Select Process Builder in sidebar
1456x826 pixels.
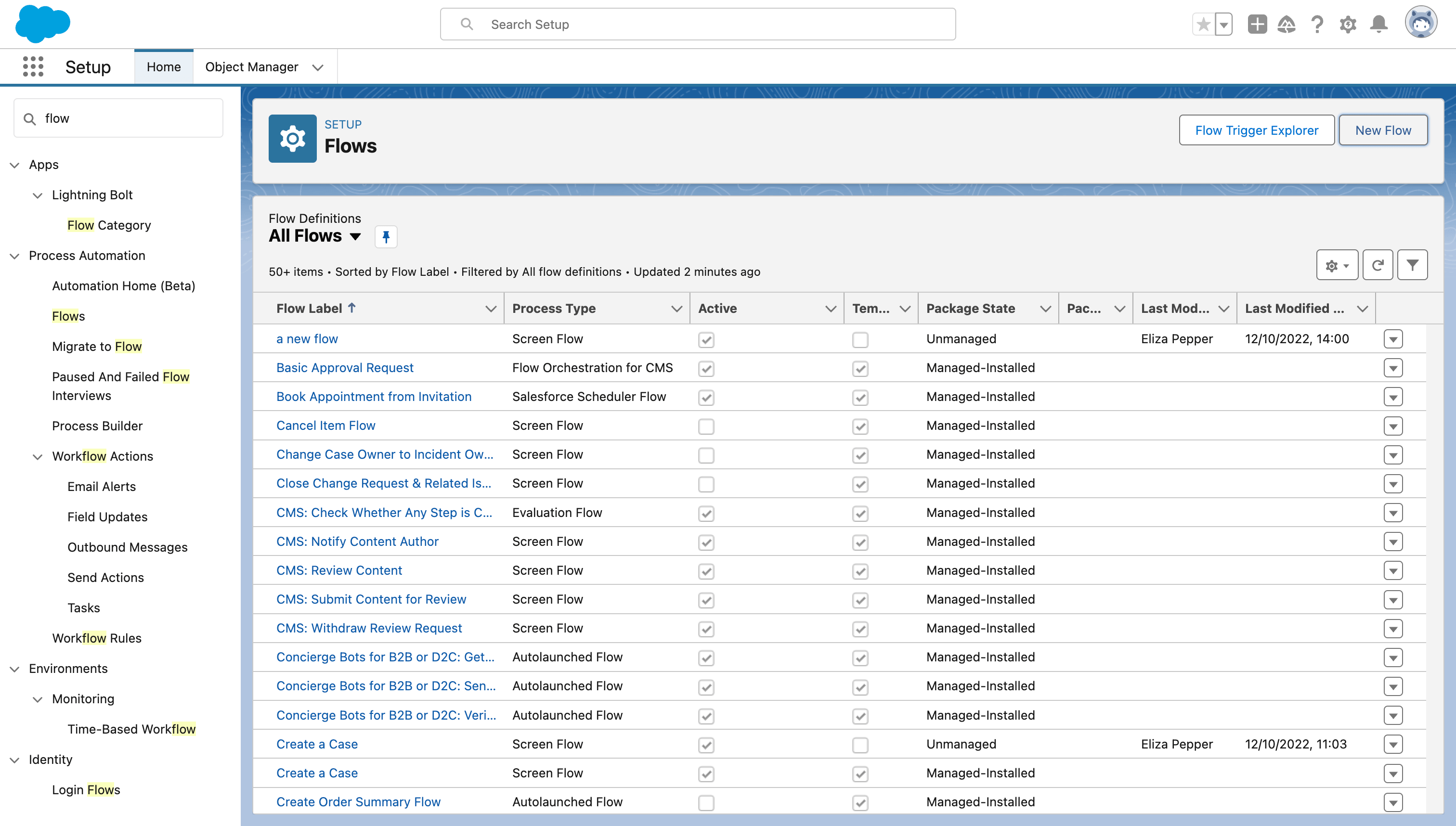point(97,426)
